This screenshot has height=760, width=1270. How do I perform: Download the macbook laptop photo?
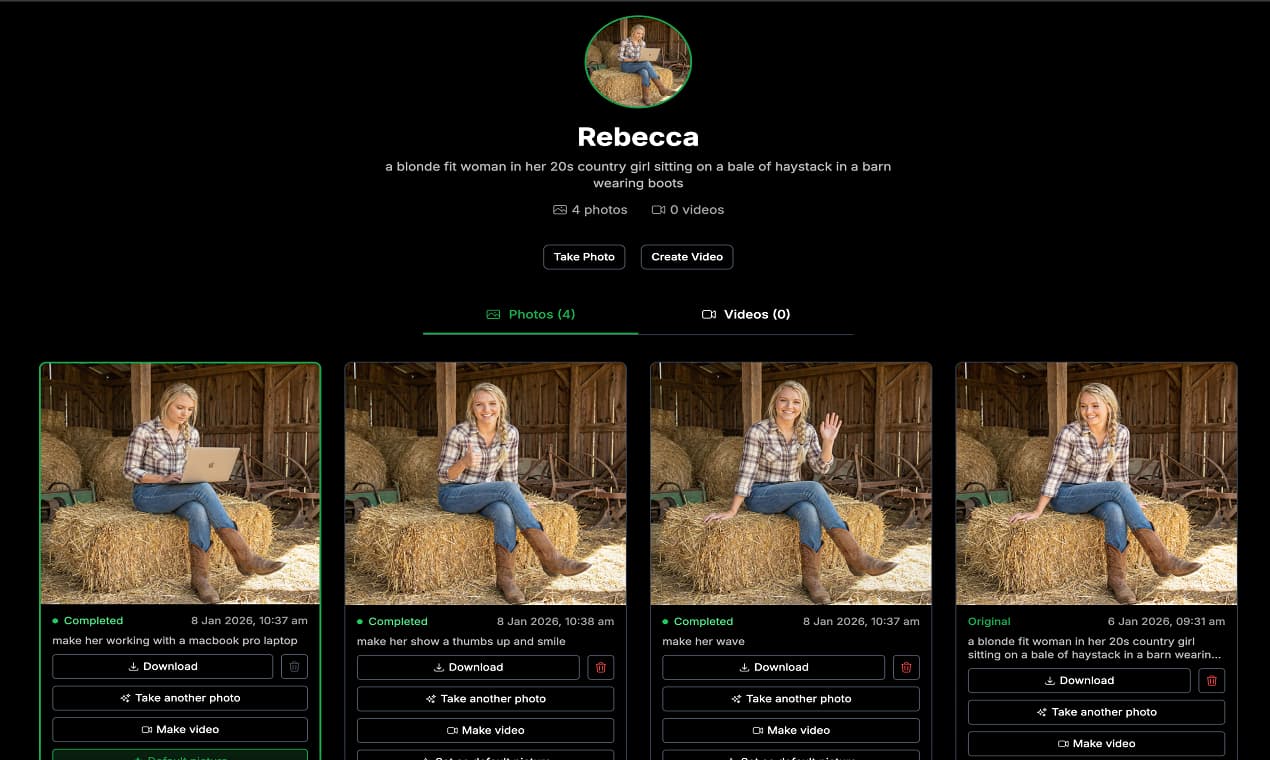tap(162, 667)
